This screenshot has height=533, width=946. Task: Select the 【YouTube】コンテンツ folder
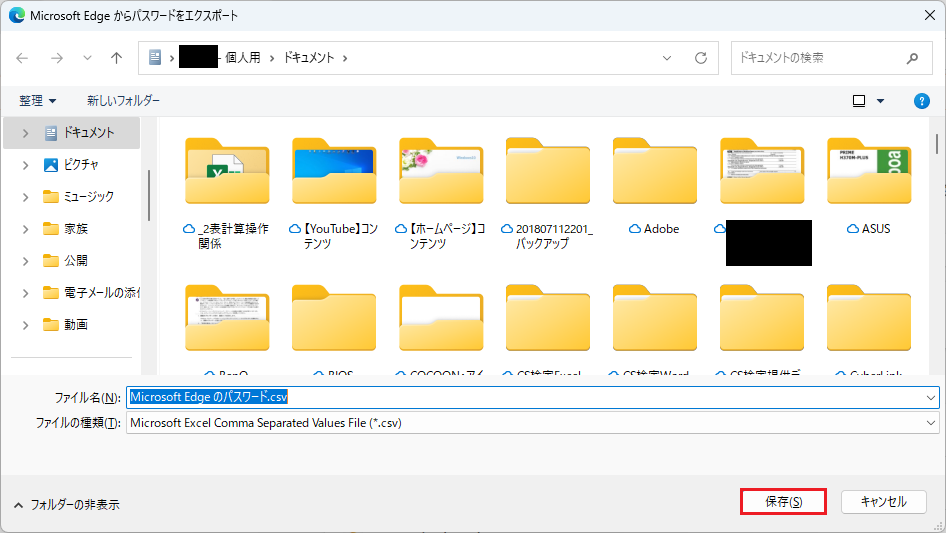pos(334,193)
